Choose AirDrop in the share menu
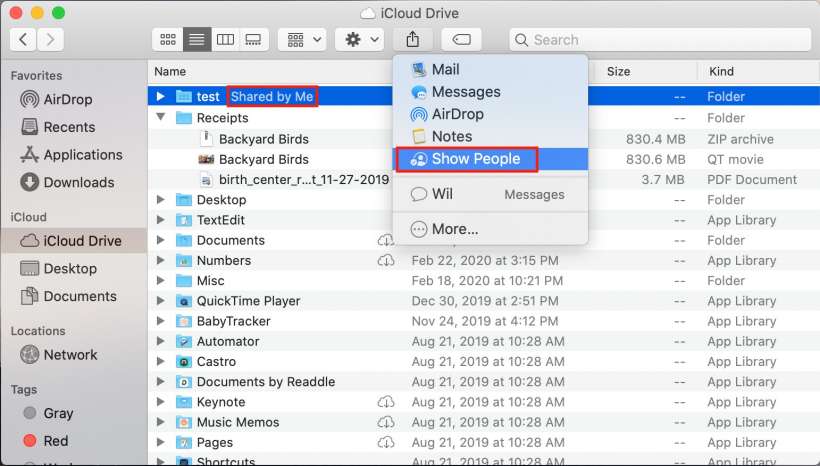This screenshot has width=820, height=466. click(490, 114)
